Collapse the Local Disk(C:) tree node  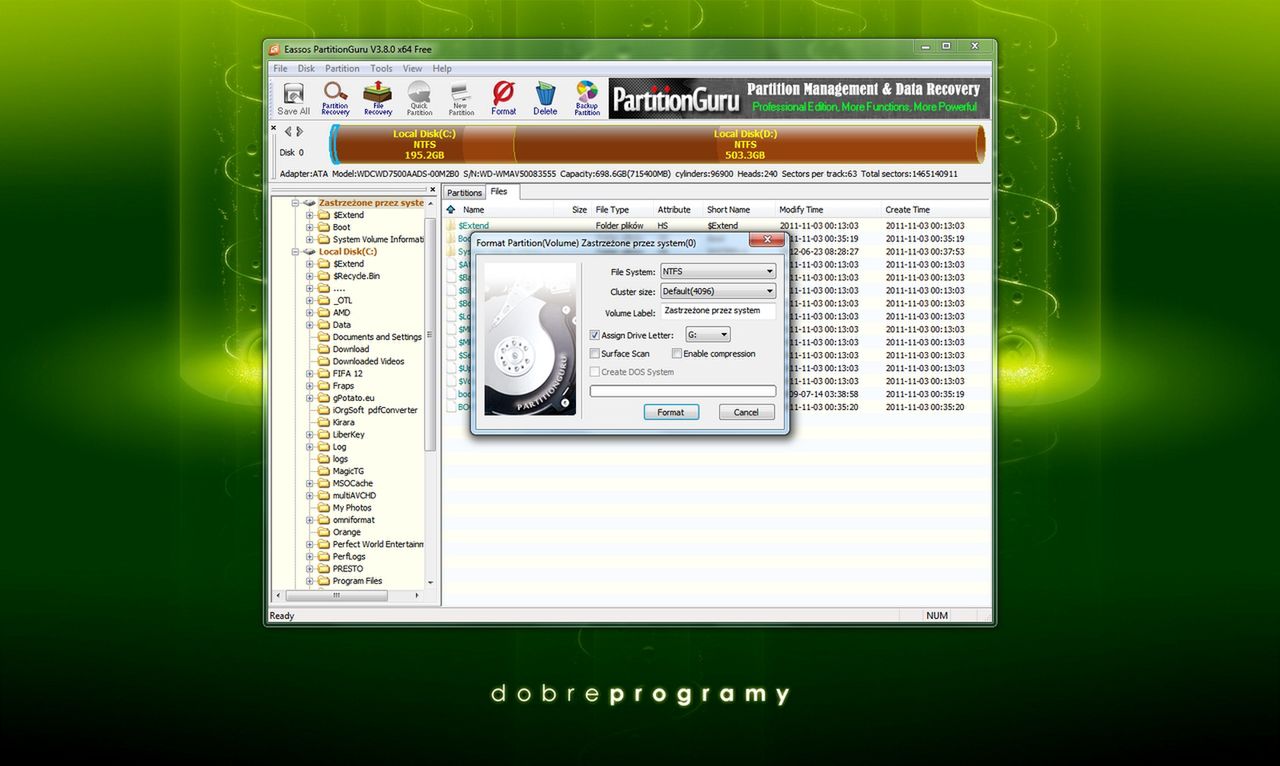point(296,252)
